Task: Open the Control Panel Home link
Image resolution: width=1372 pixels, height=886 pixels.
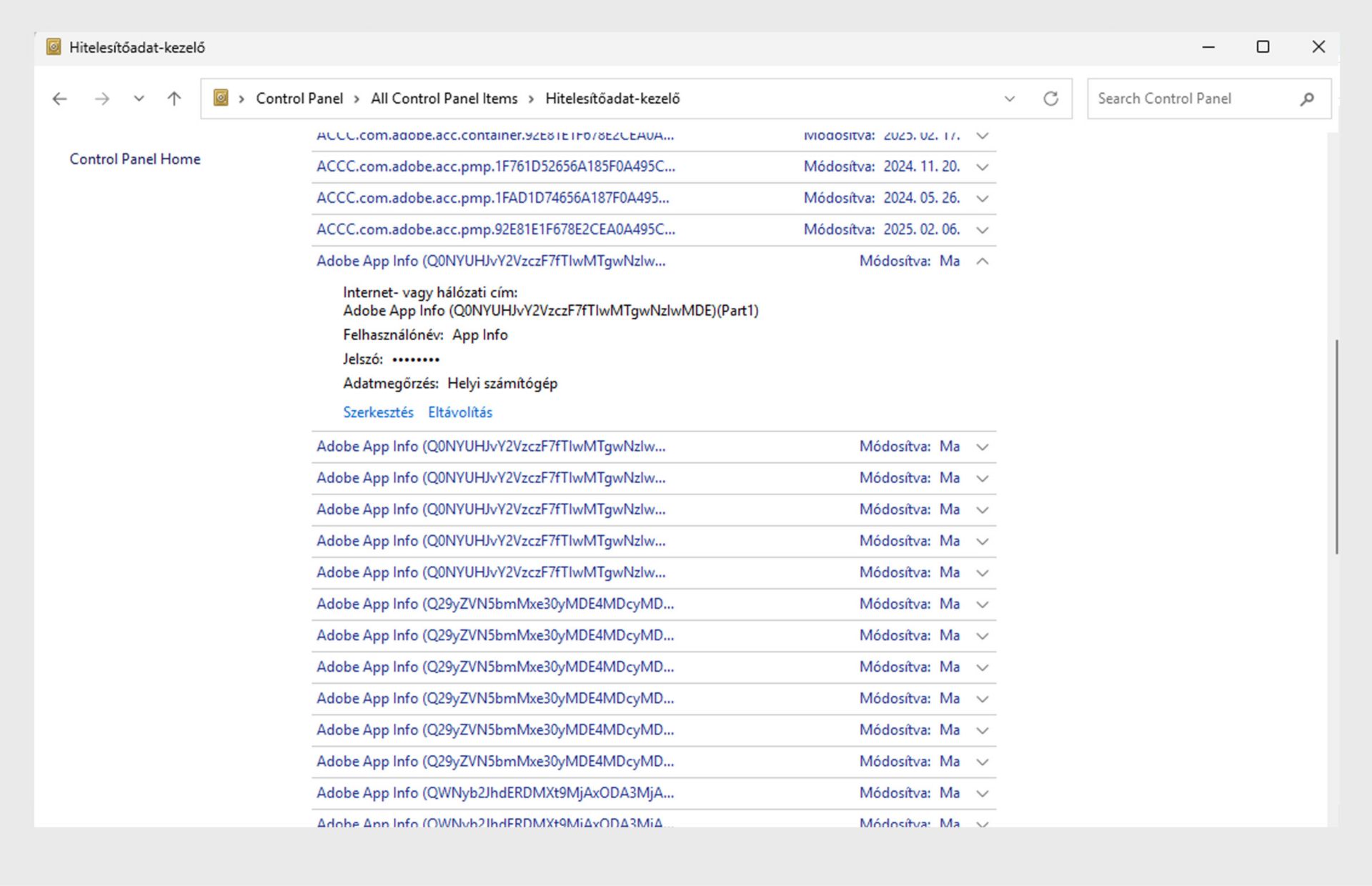Action: coord(134,159)
